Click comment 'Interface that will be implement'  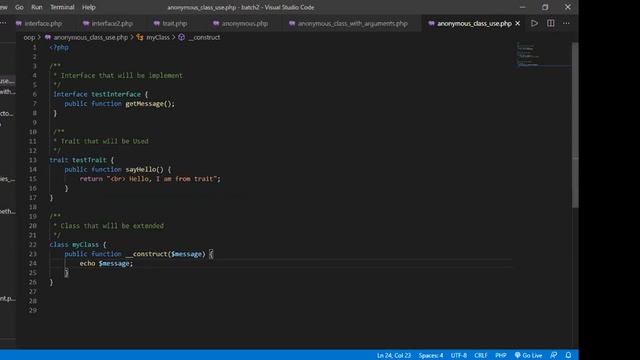[122, 76]
